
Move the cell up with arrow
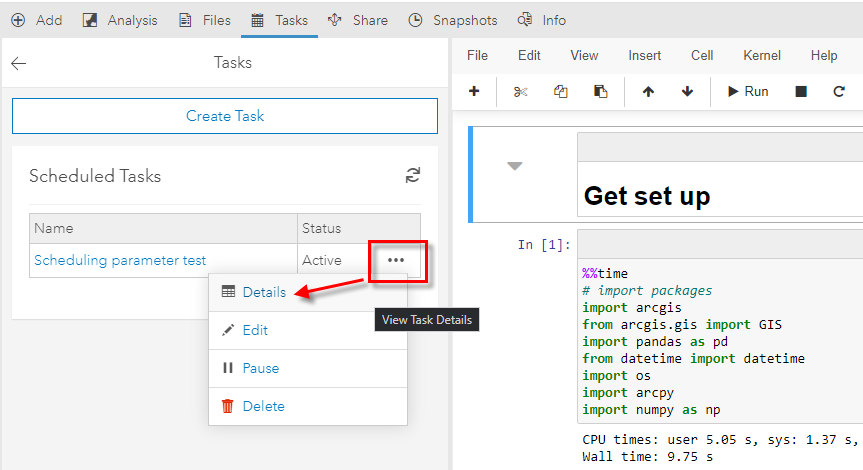pyautogui.click(x=648, y=92)
